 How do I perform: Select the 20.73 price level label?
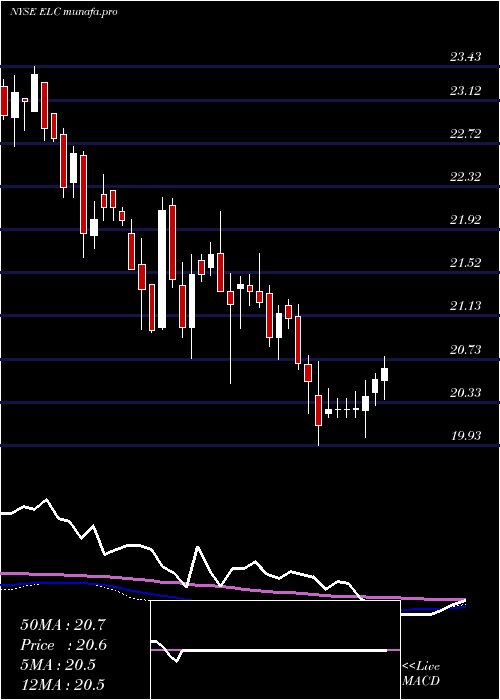[x=466, y=350]
